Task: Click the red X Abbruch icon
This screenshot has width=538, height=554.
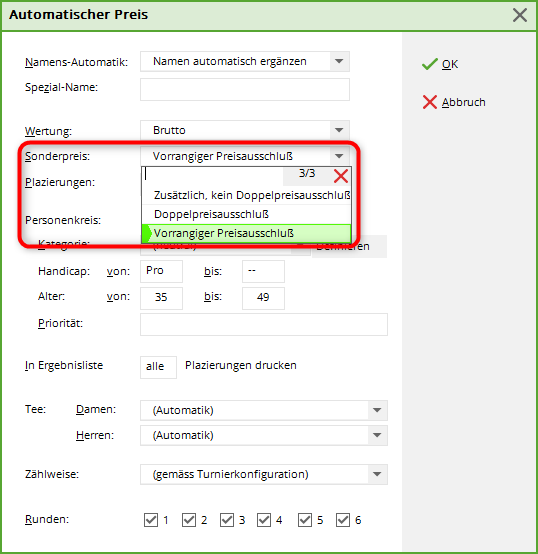Action: [430, 102]
